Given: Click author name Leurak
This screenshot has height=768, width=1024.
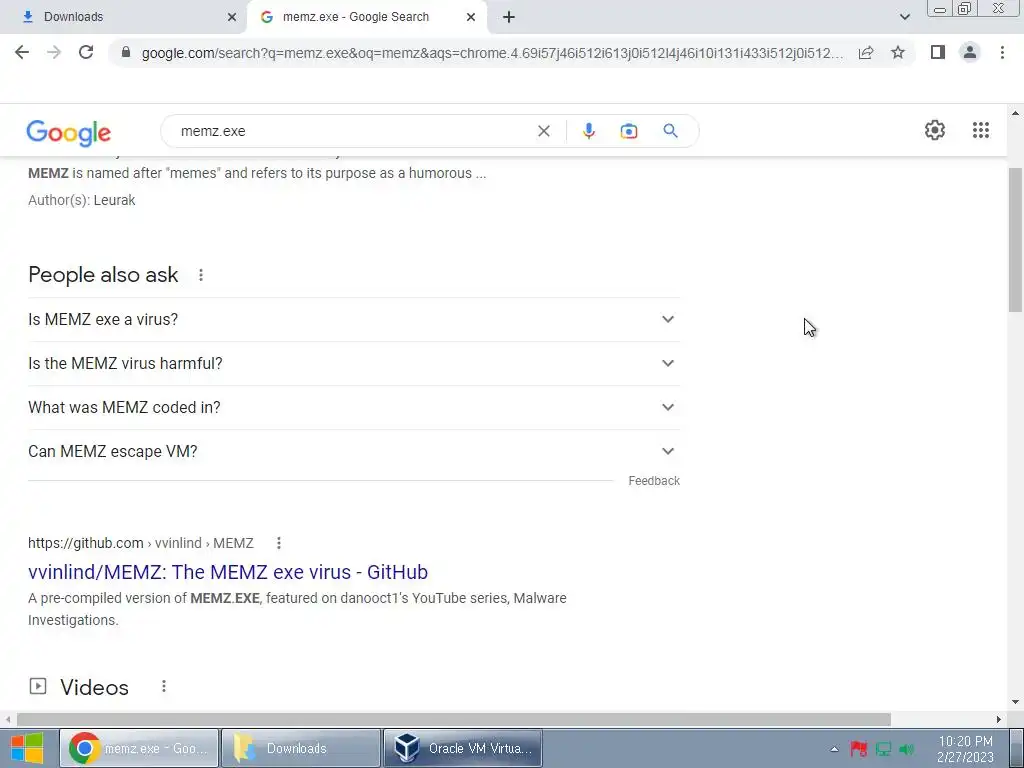Looking at the screenshot, I should pyautogui.click(x=114, y=200).
